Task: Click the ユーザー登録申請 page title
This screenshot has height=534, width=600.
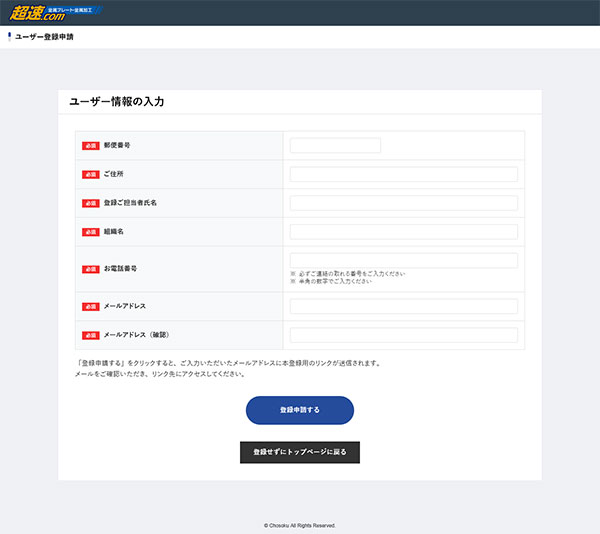Action: click(44, 37)
